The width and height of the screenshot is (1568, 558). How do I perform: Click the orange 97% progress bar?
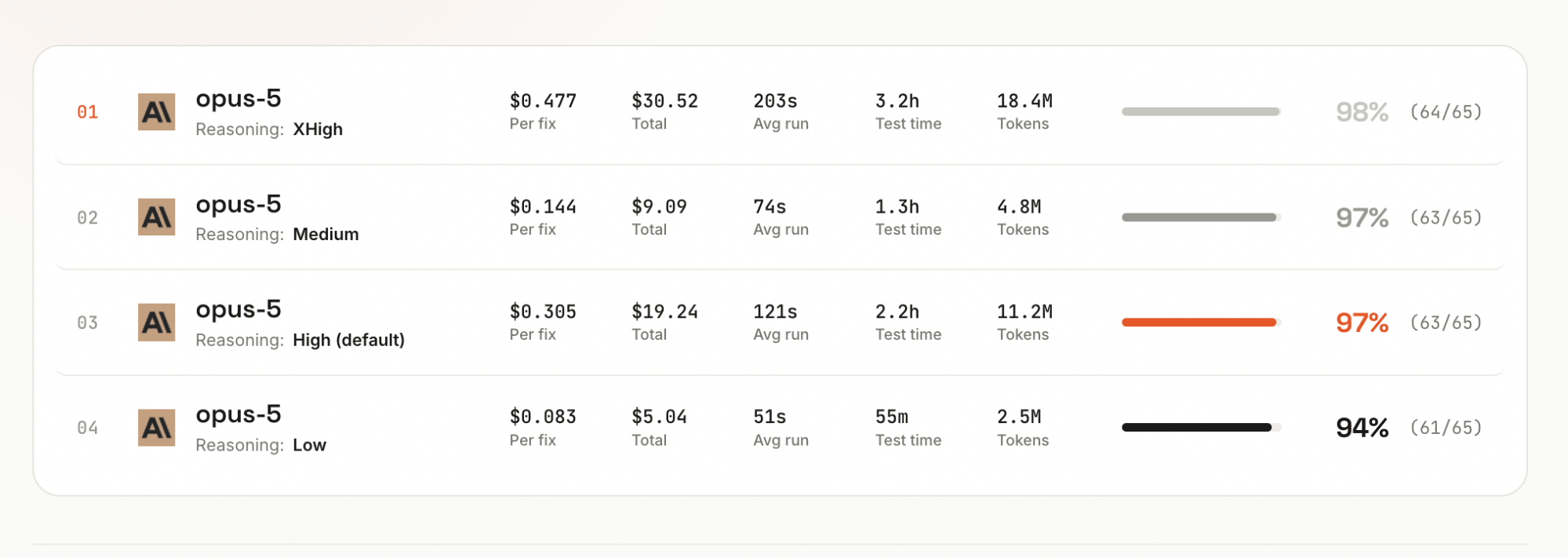pos(1201,323)
